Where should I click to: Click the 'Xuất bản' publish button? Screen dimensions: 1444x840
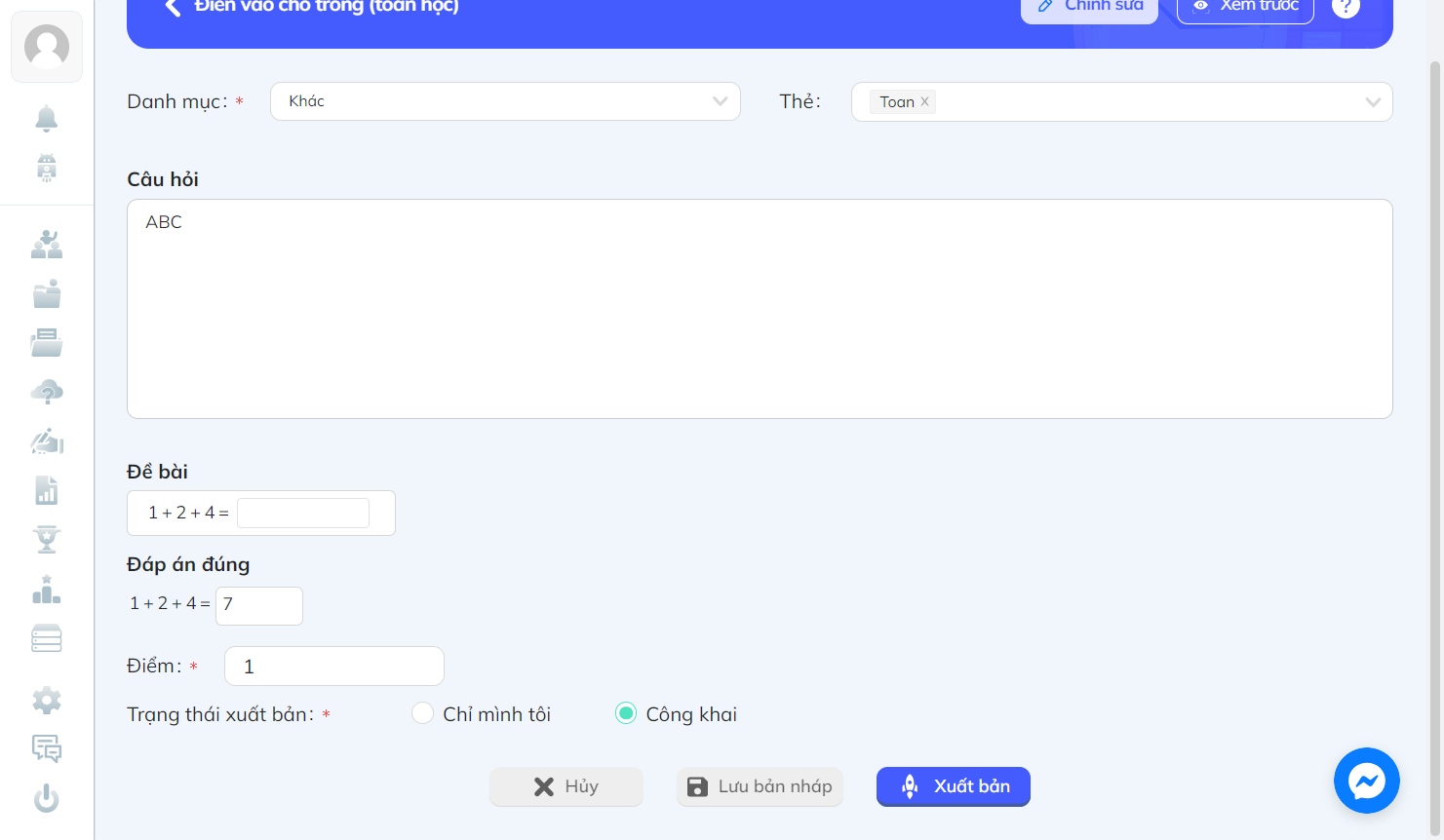click(x=954, y=786)
